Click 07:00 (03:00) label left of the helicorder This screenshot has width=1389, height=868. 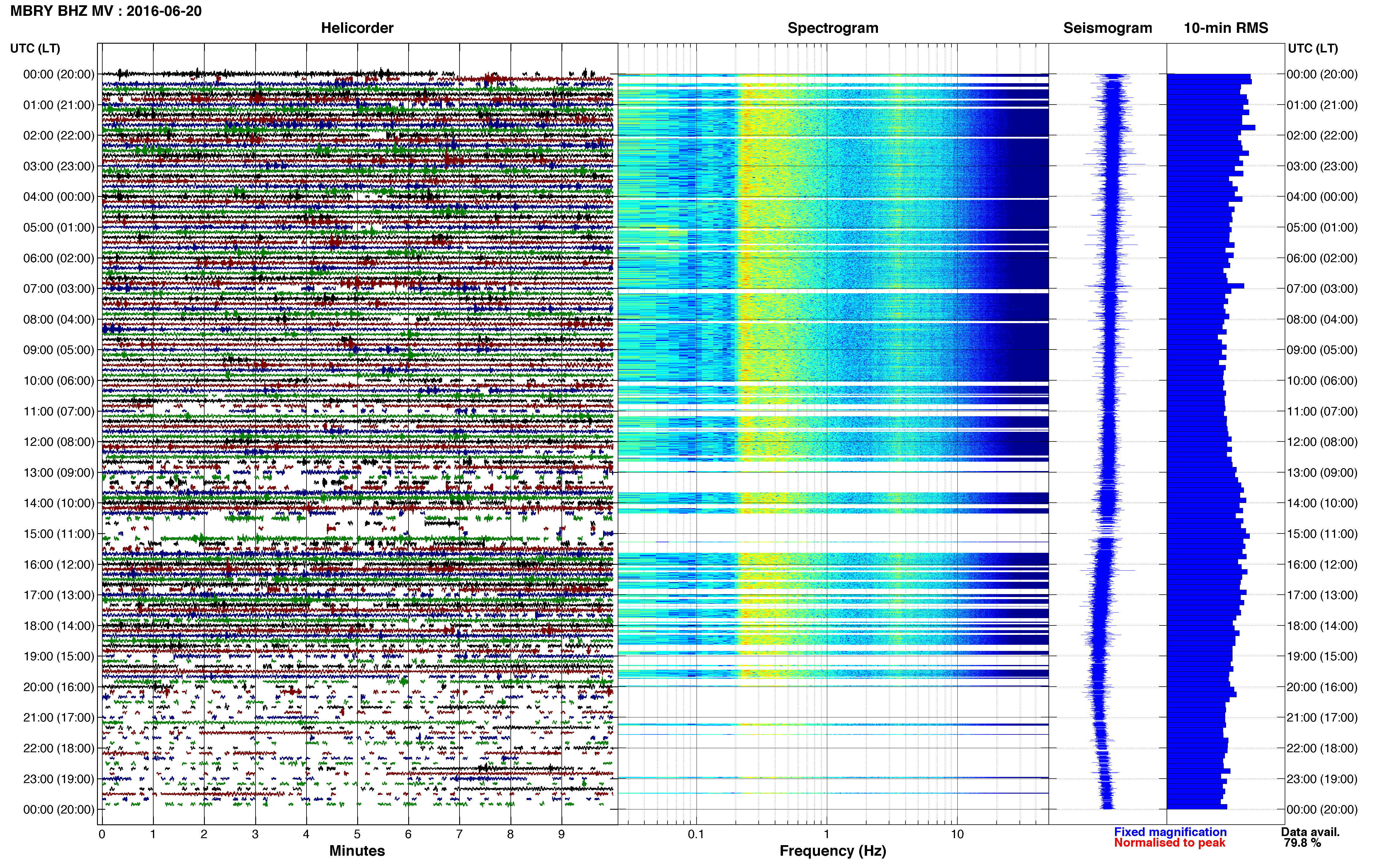tap(59, 289)
